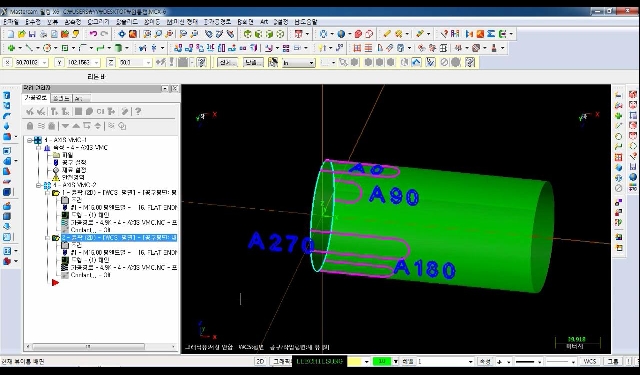The height and width of the screenshot is (375, 640).
Task: Switch to the second tab in Operations Manager
Action: (61, 98)
